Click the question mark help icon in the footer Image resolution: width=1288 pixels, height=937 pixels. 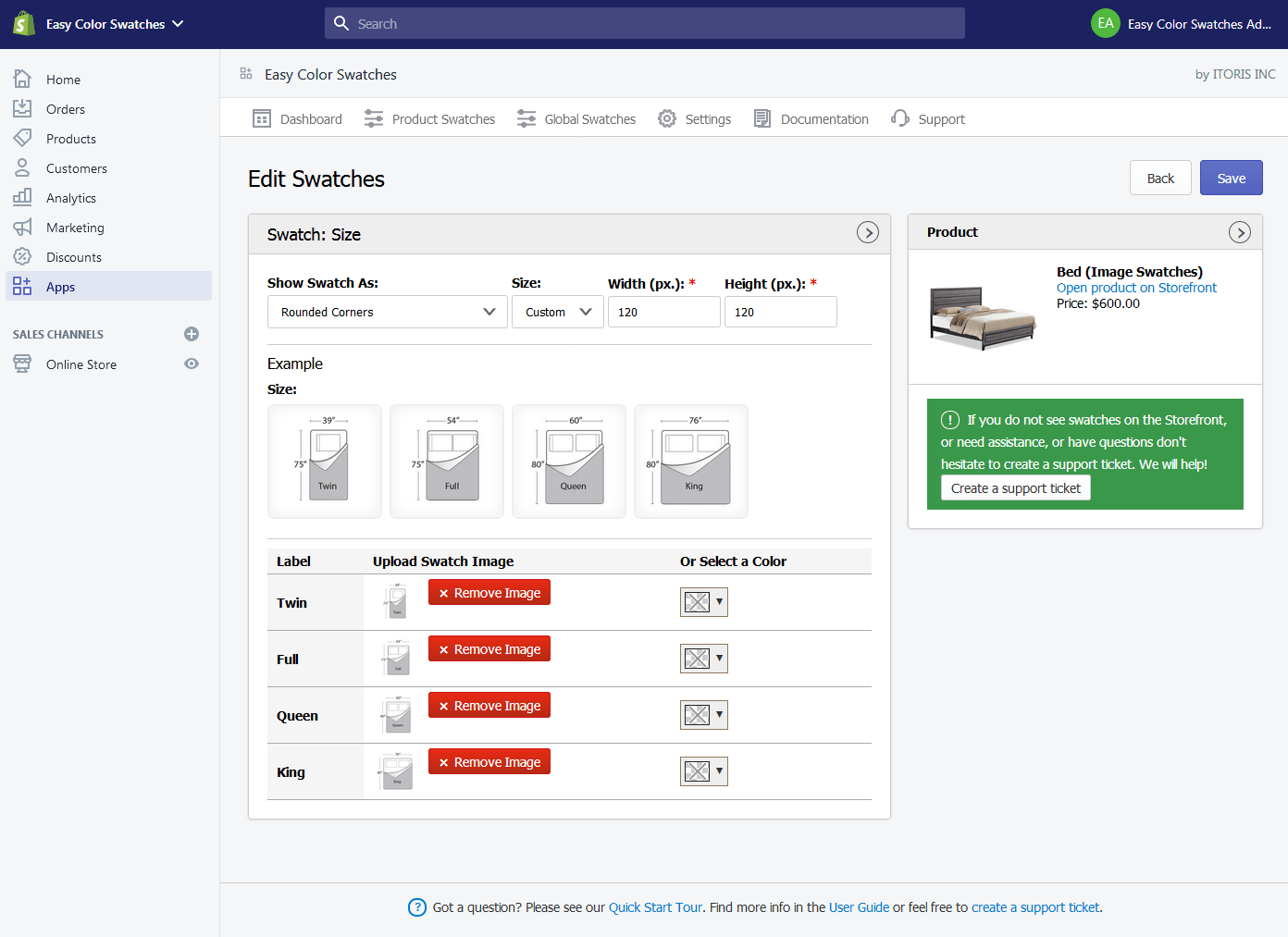(417, 907)
